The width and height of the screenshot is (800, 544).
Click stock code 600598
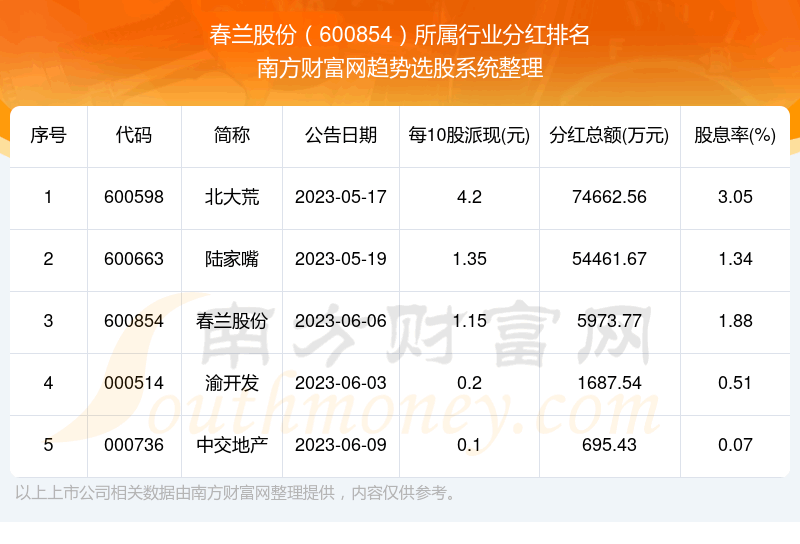point(134,197)
